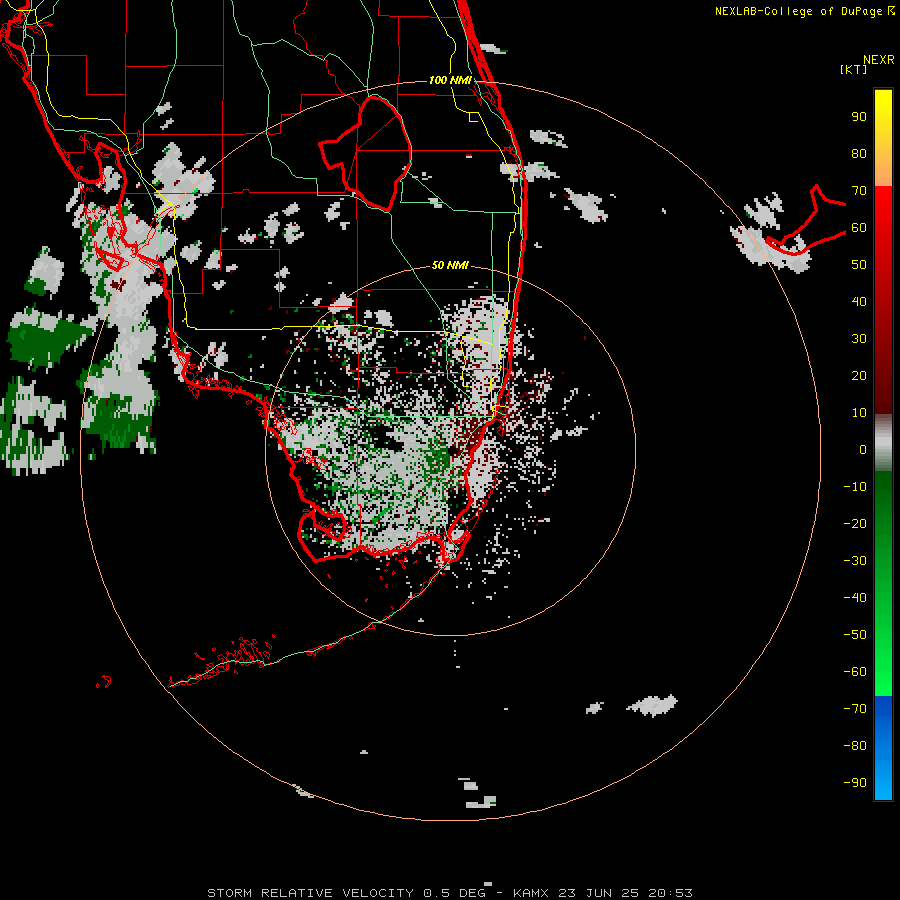Click the blue bottom segment of color bar
The height and width of the screenshot is (900, 900).
883,748
